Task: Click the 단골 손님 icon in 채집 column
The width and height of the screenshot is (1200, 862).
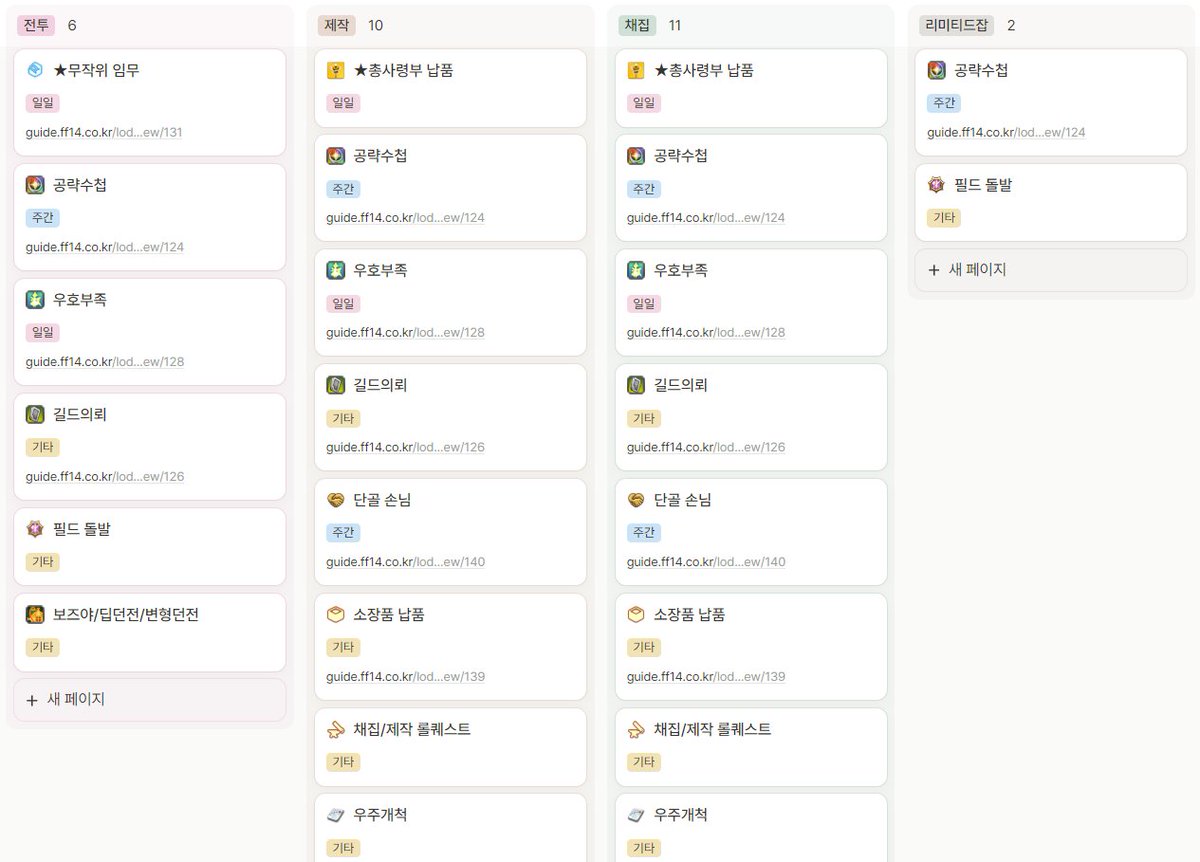Action: [x=636, y=500]
